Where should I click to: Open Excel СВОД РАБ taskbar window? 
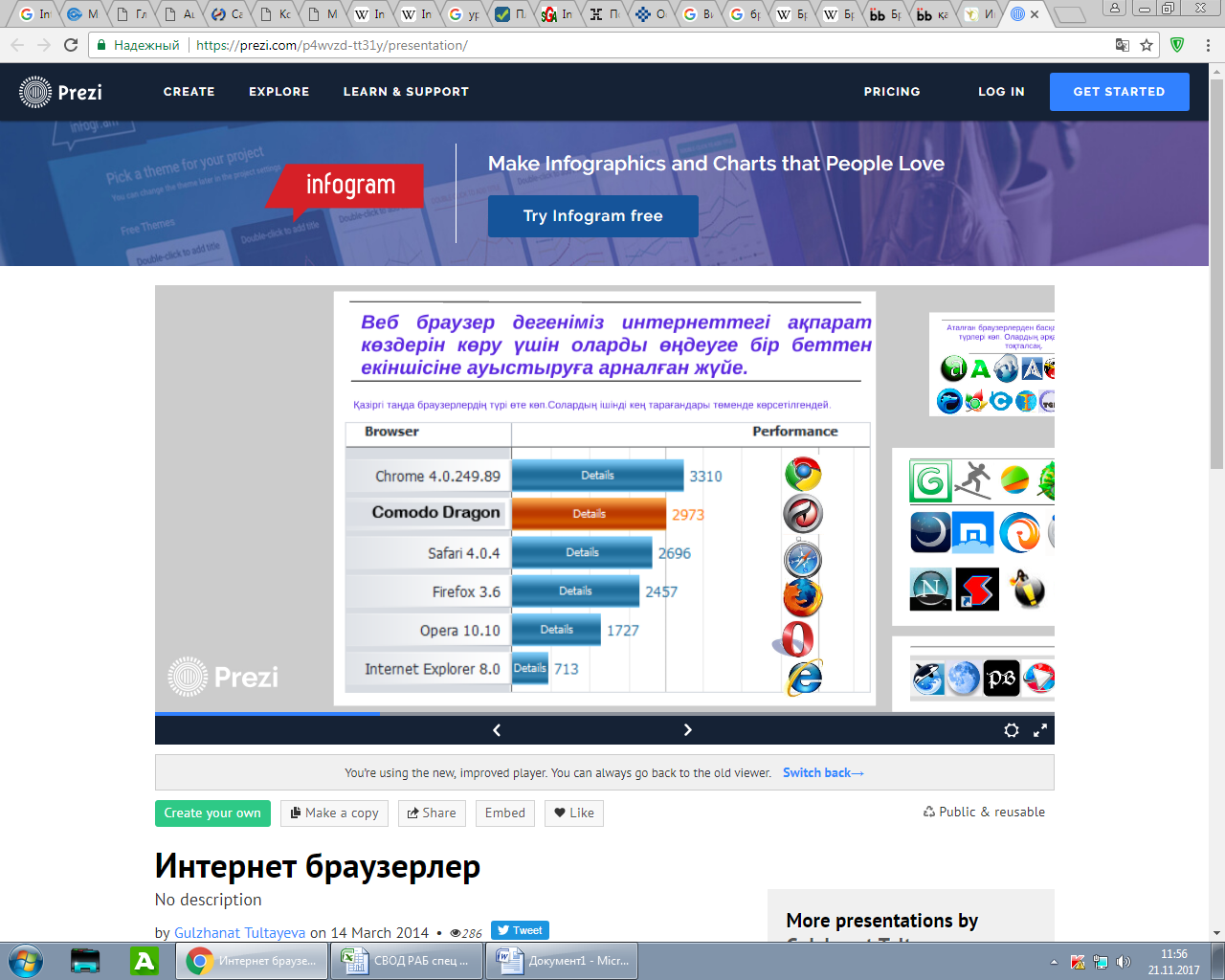[407, 961]
